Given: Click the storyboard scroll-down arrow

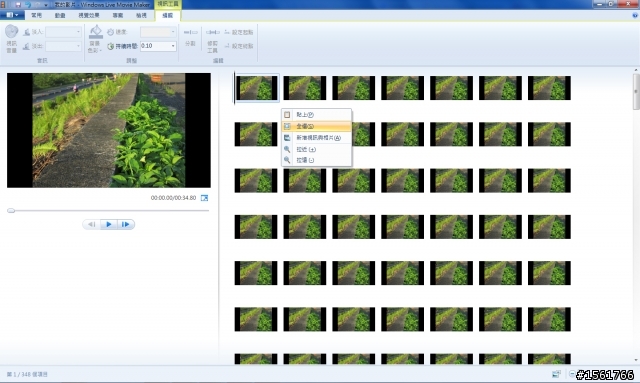Looking at the screenshot, I should (x=636, y=360).
